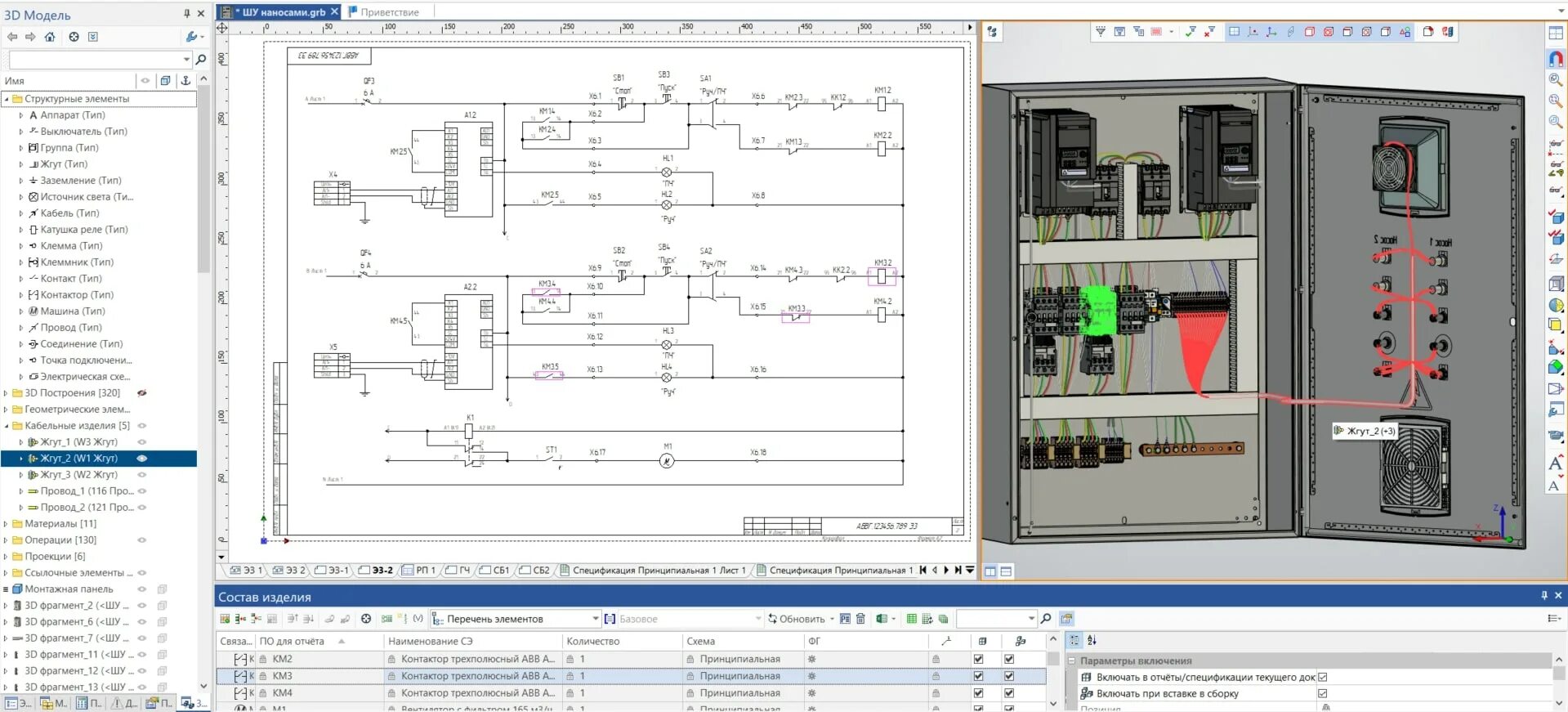The width and height of the screenshot is (1568, 712).
Task: Select the РП 1 sheet tab
Action: click(x=420, y=571)
